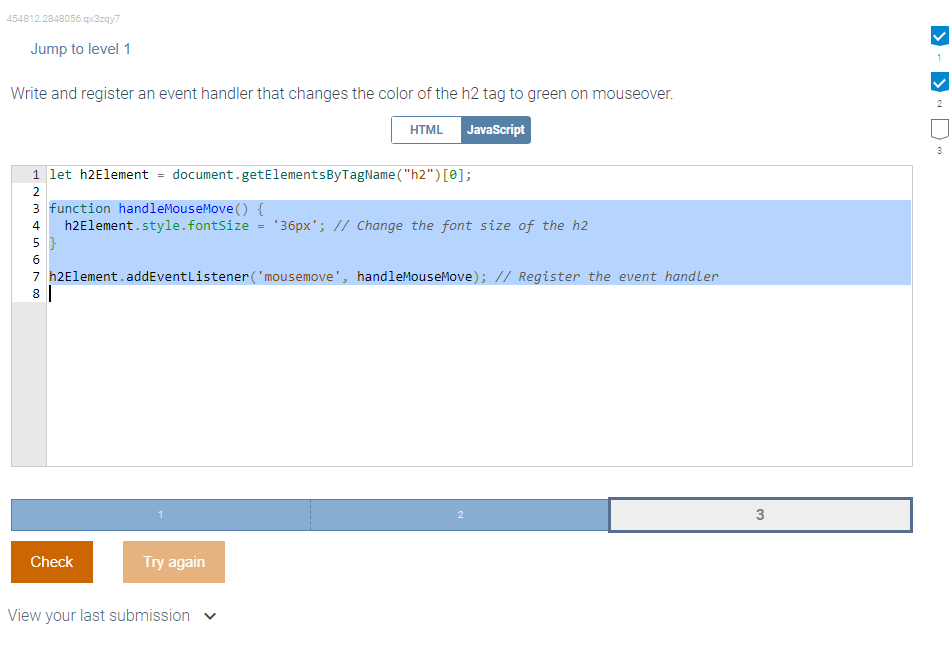
Task: Select level 1 on the progress bar
Action: [160, 514]
